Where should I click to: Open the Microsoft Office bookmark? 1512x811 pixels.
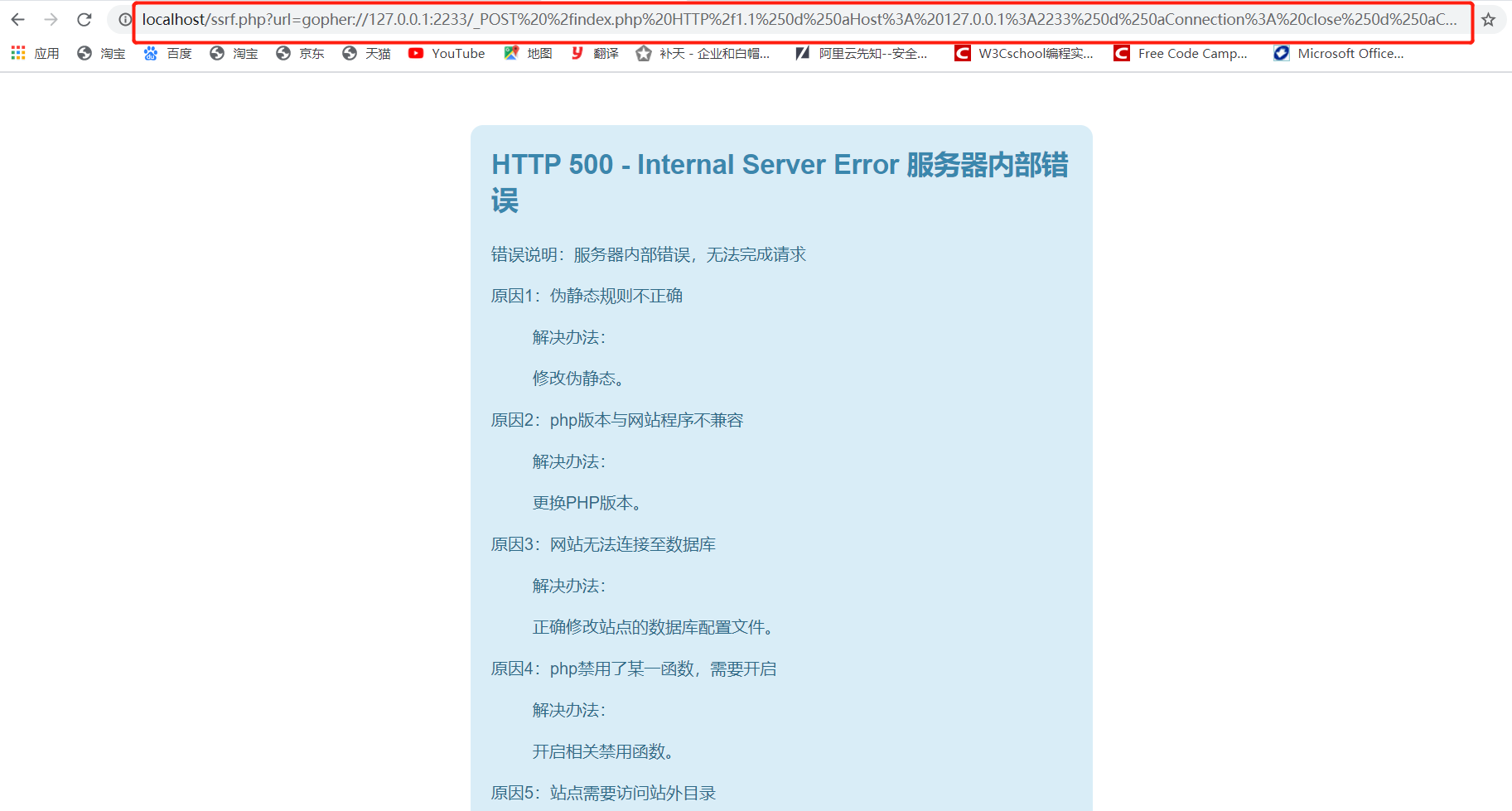coord(1339,53)
